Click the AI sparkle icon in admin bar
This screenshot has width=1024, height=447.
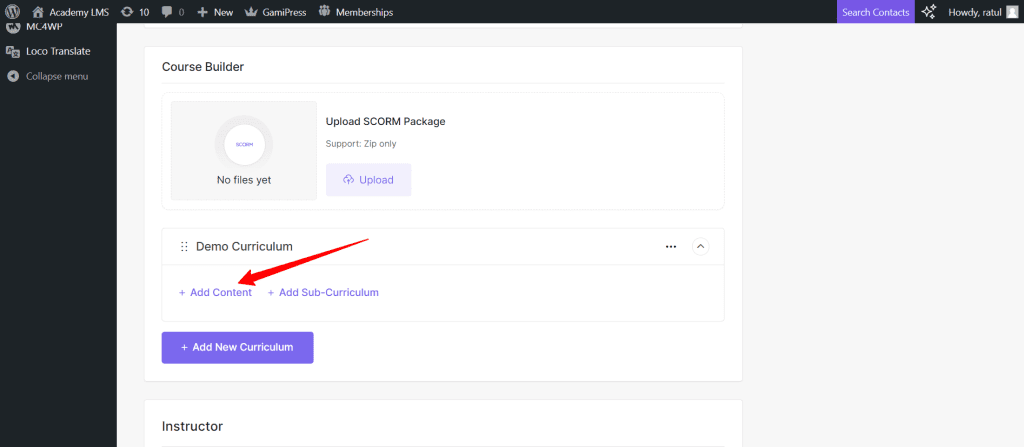(x=928, y=12)
